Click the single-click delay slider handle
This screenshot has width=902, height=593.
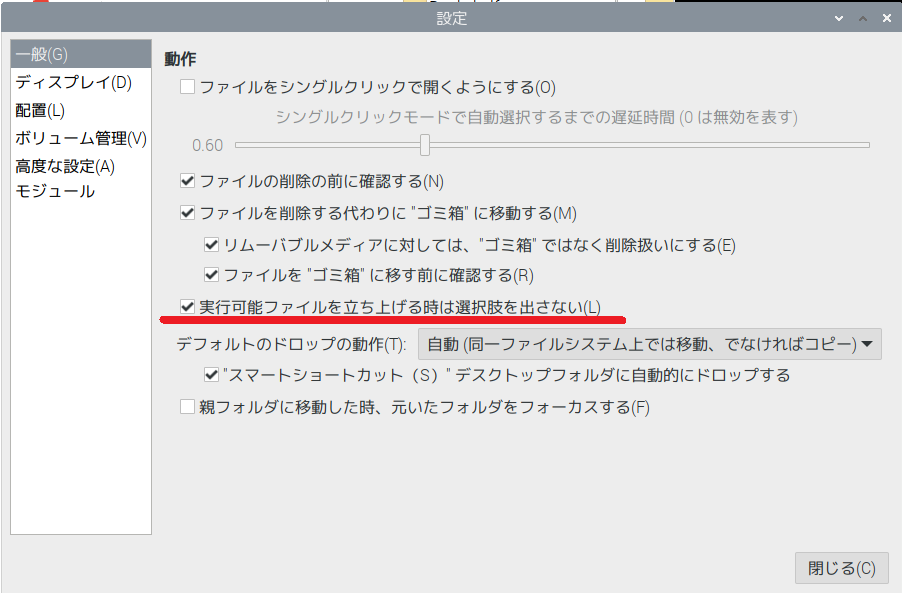click(x=425, y=145)
